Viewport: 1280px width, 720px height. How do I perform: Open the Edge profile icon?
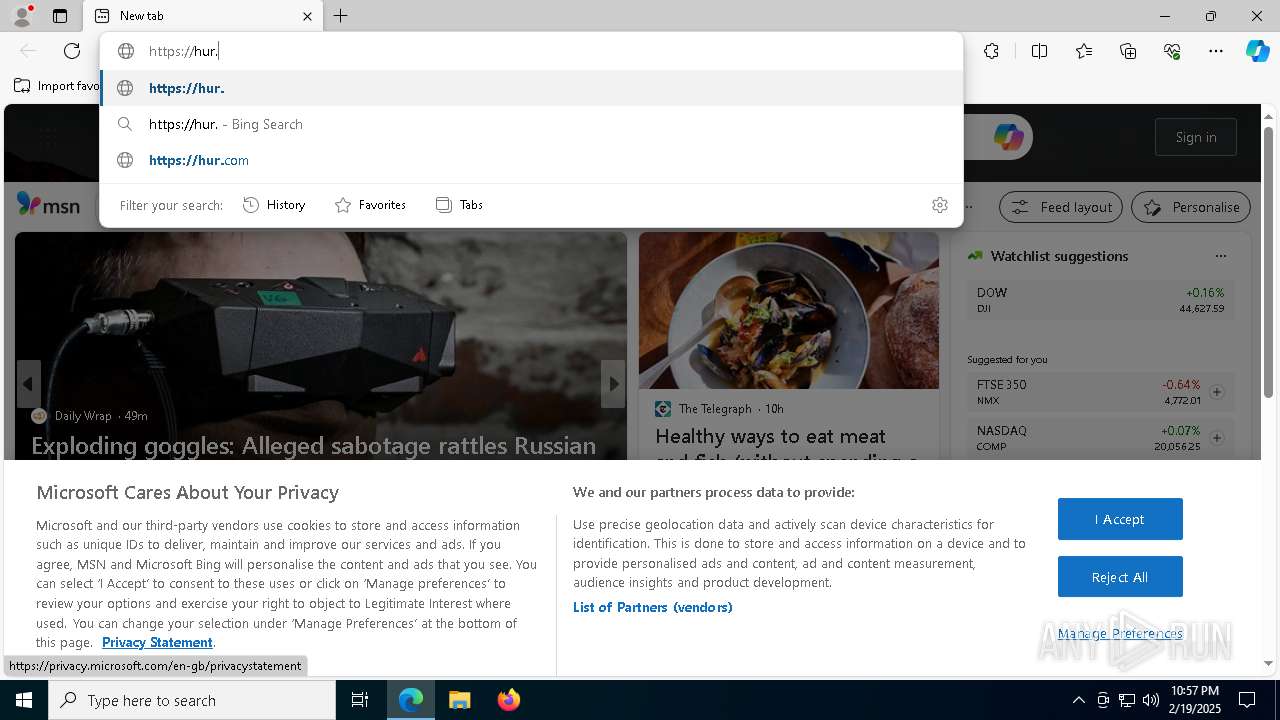click(21, 16)
